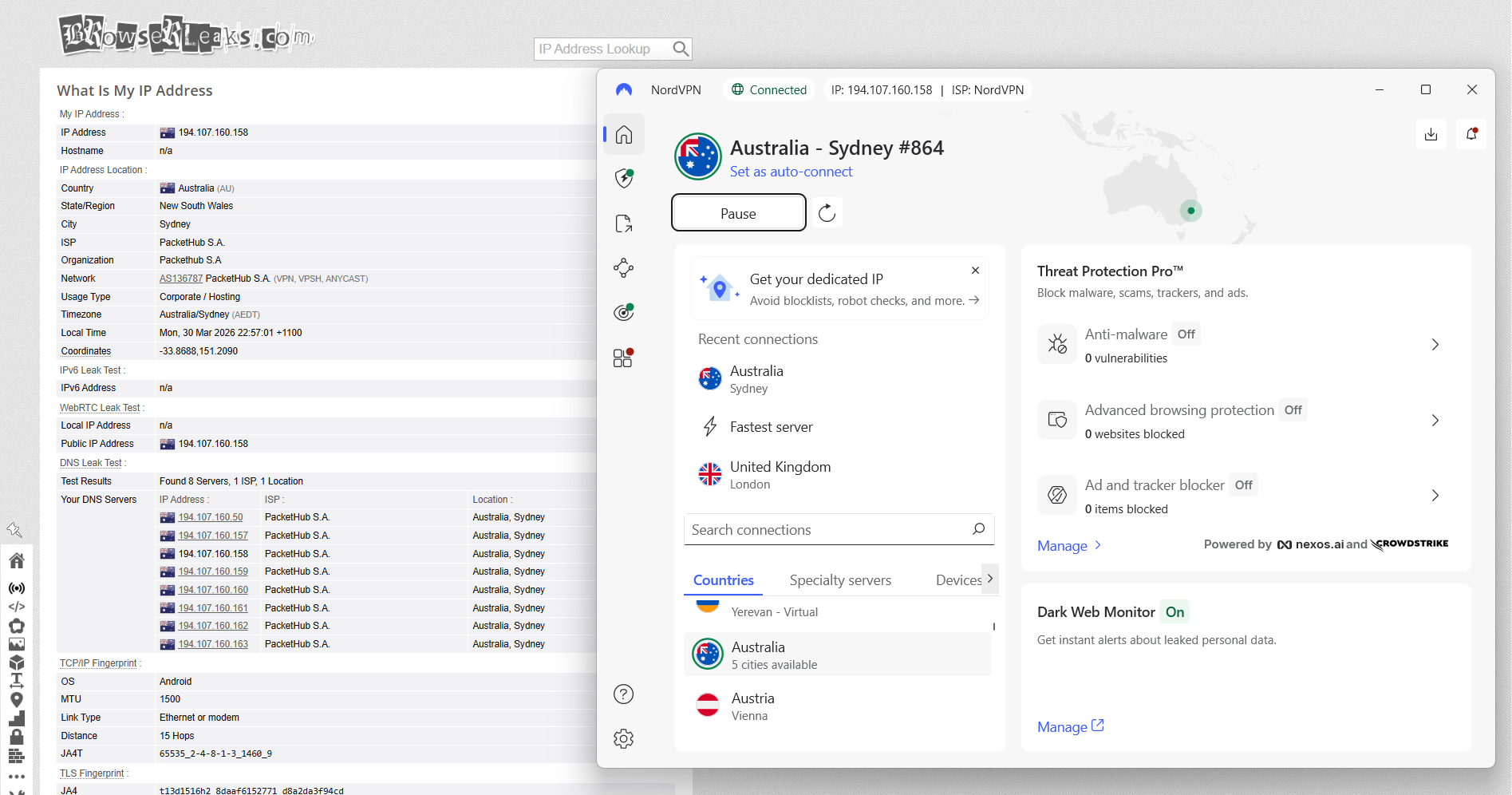Click Set as auto-connect link
This screenshot has width=1512, height=795.
[x=791, y=172]
